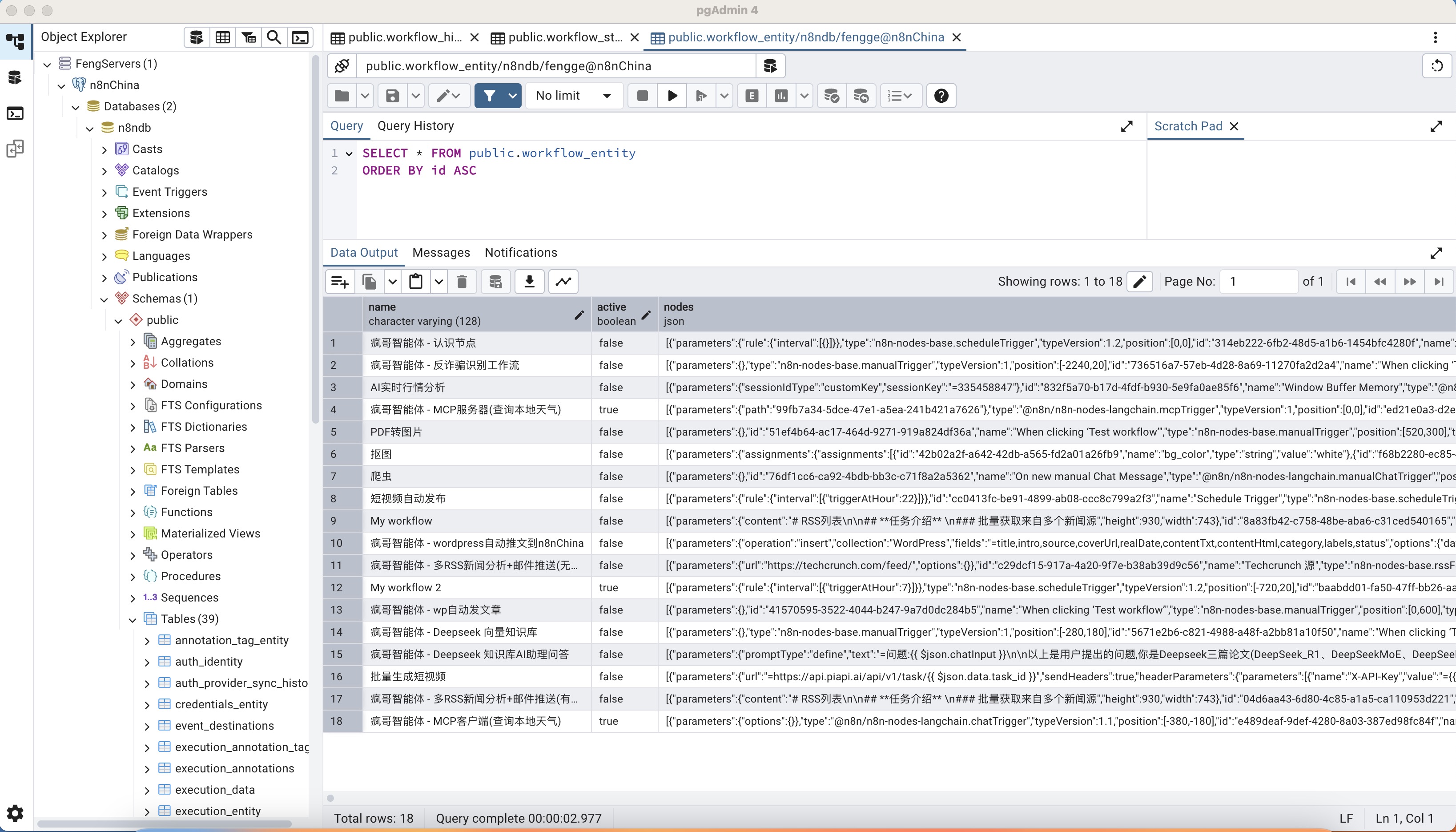Image resolution: width=1456 pixels, height=832 pixels.
Task: Click the Delete rows trash icon
Action: pos(462,282)
